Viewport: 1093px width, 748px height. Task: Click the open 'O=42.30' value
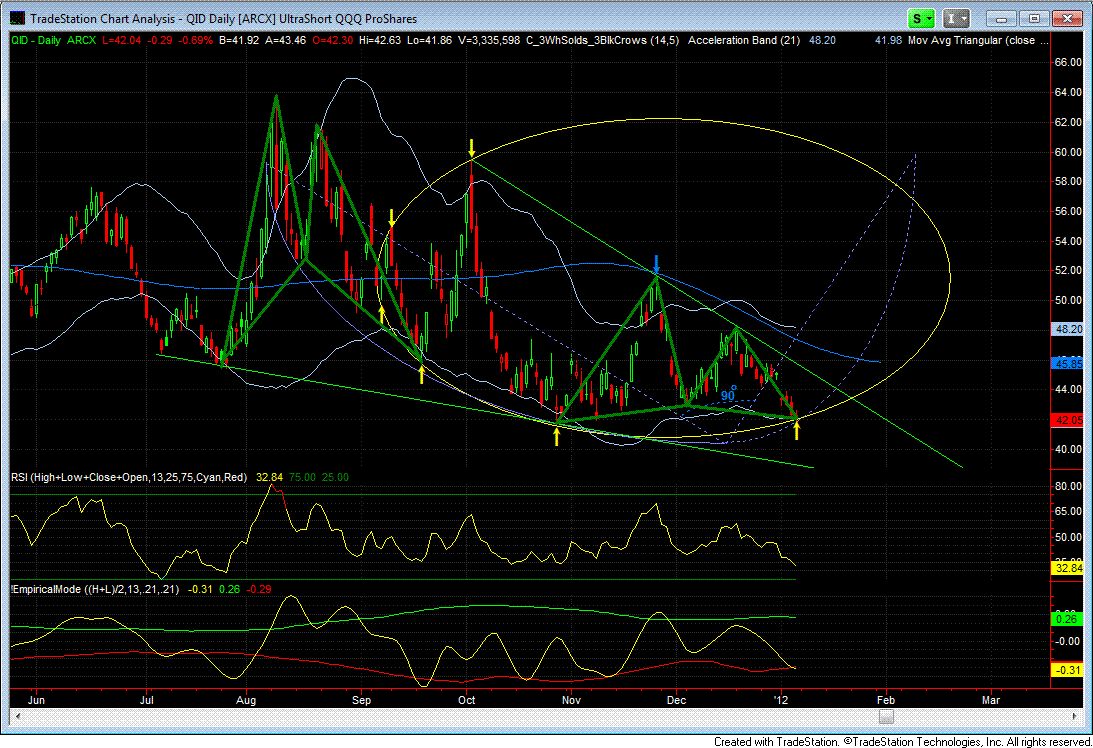click(x=333, y=40)
